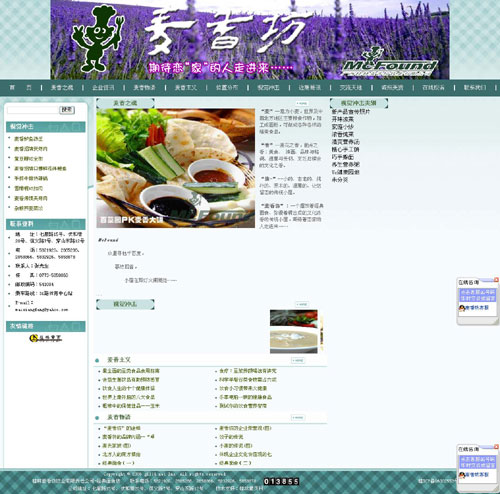Click the friendly-link logo in left sidebar

pyautogui.click(x=46, y=338)
